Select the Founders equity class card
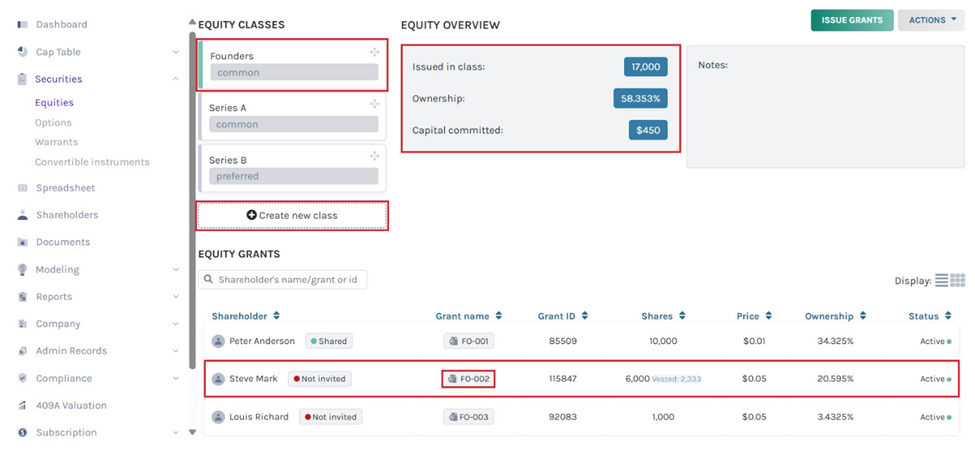The height and width of the screenshot is (451, 975). (x=292, y=65)
